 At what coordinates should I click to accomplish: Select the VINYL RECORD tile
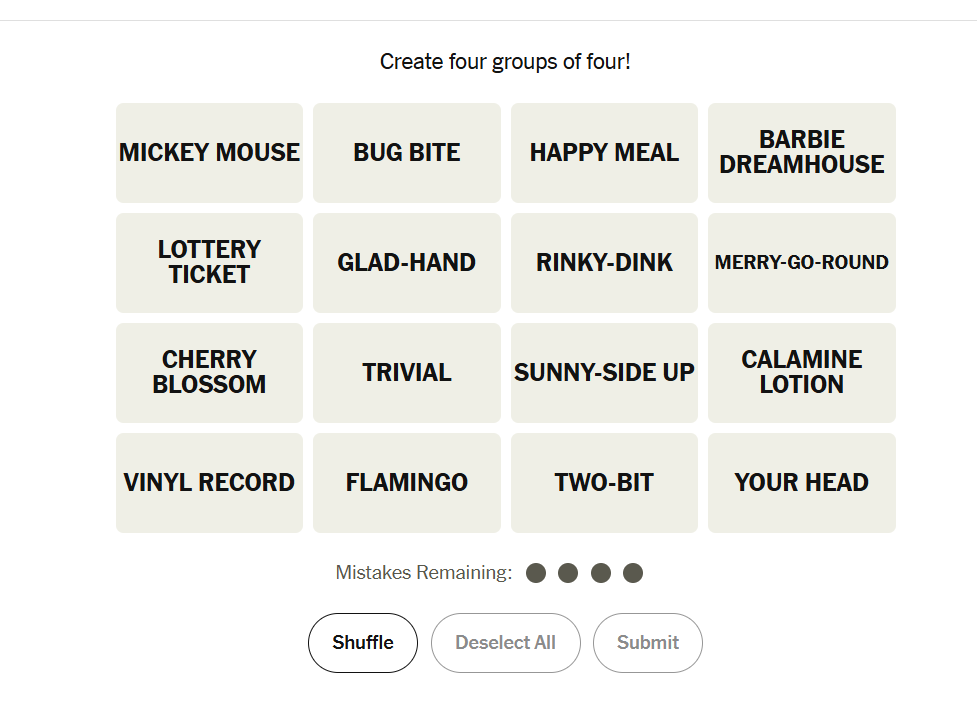pyautogui.click(x=209, y=483)
